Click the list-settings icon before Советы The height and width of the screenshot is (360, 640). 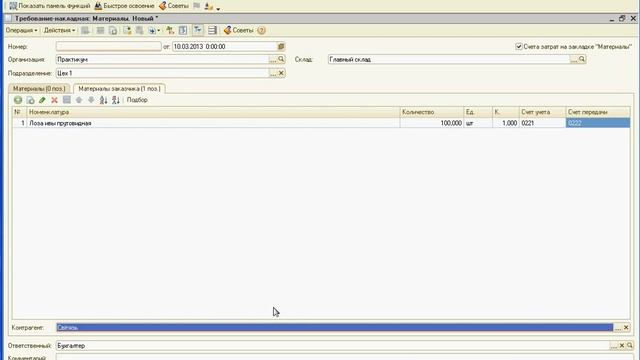(x=212, y=31)
